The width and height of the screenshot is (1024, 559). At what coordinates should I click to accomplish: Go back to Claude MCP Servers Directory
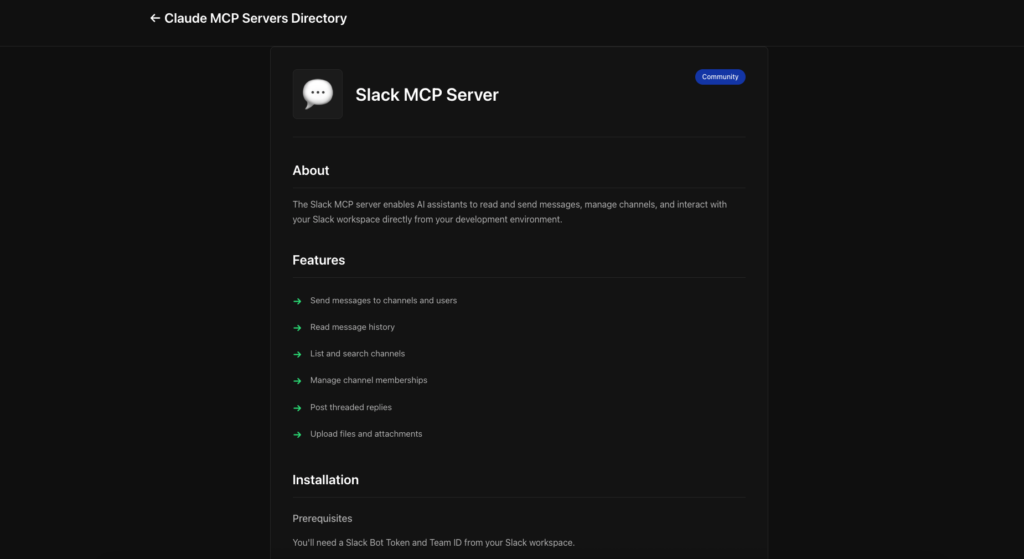point(255,18)
